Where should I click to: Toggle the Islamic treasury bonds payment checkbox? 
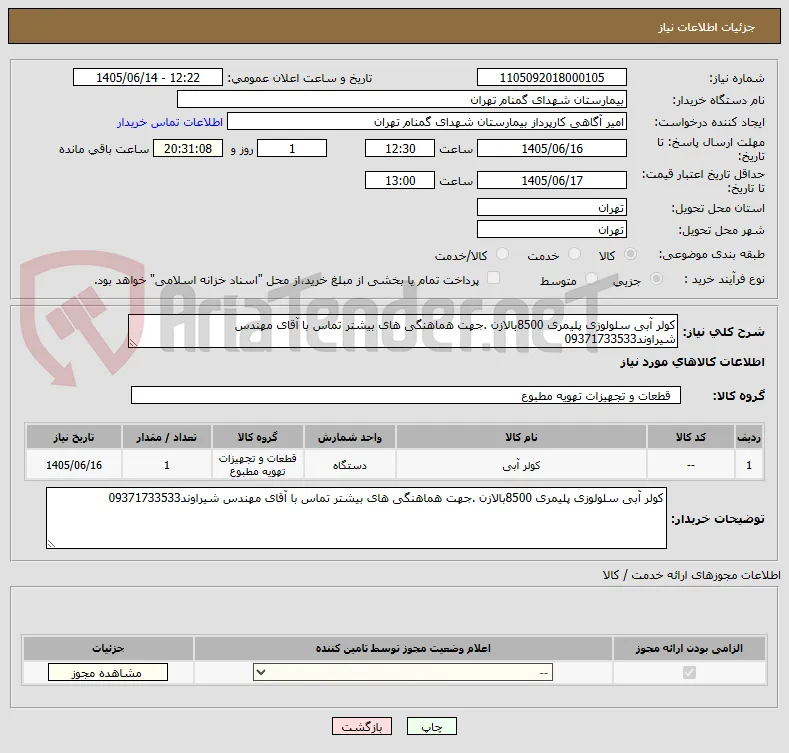[494, 278]
